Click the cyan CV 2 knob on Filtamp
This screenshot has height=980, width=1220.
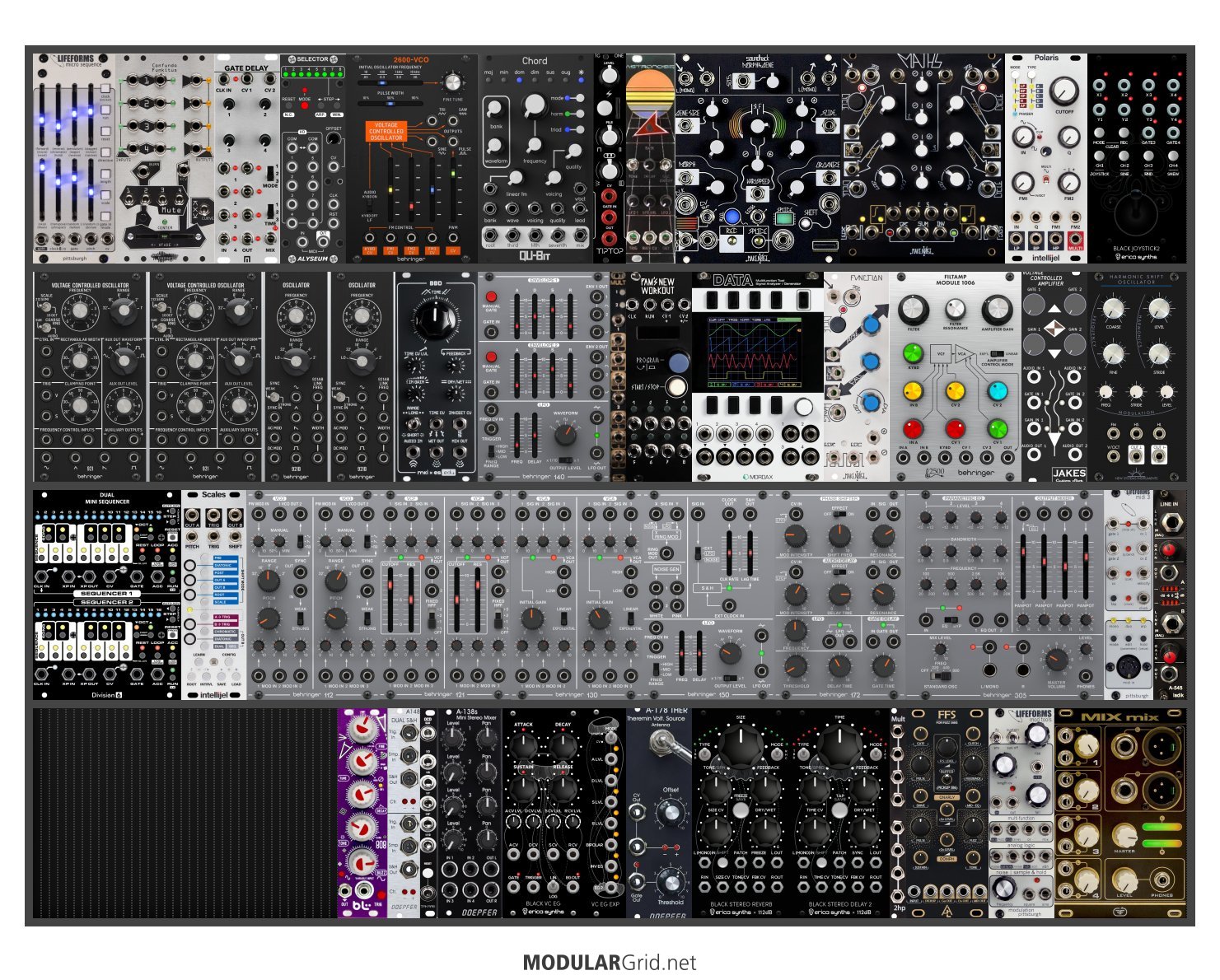point(998,391)
